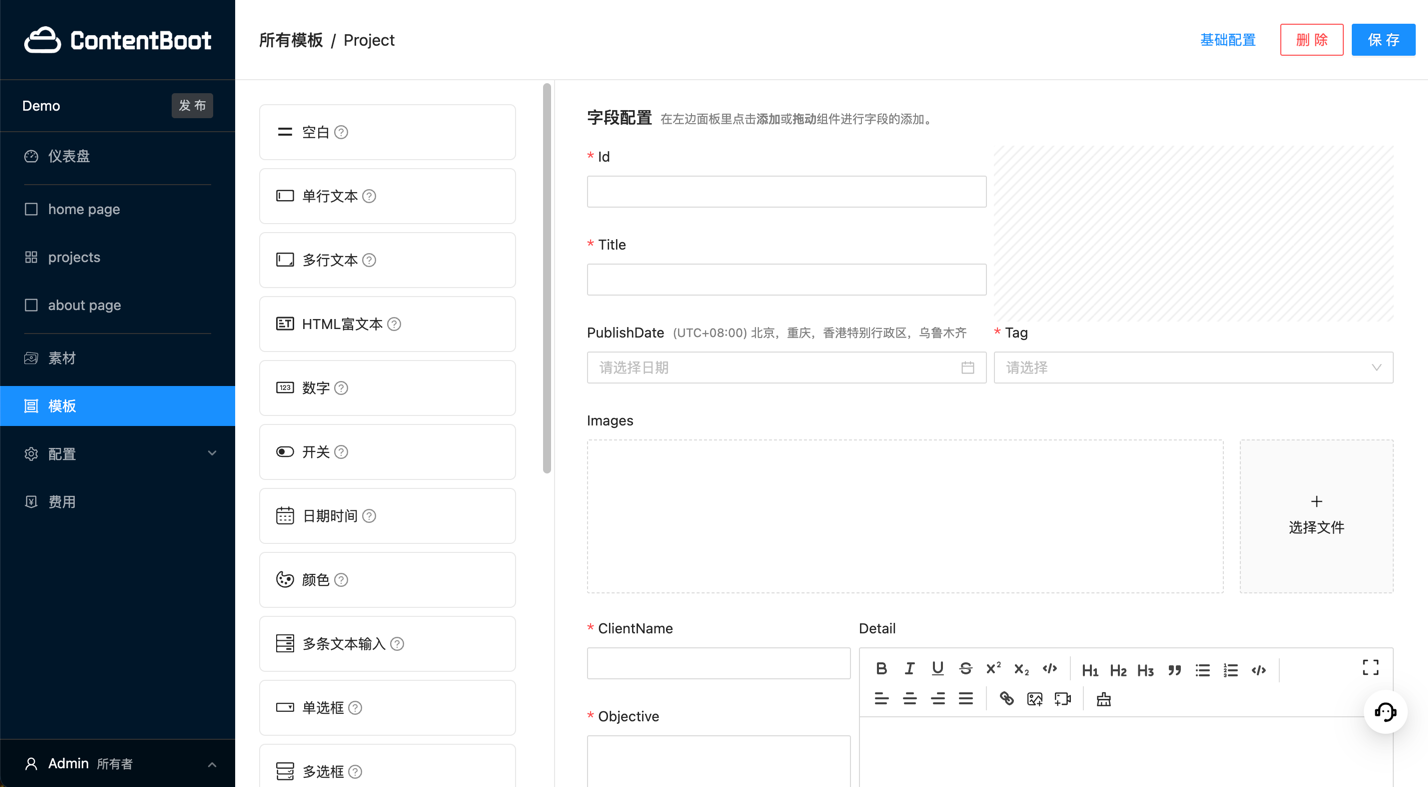Screen dimensions: 1428x787
Task: Open the Tag dropdown selector
Action: click(1192, 368)
